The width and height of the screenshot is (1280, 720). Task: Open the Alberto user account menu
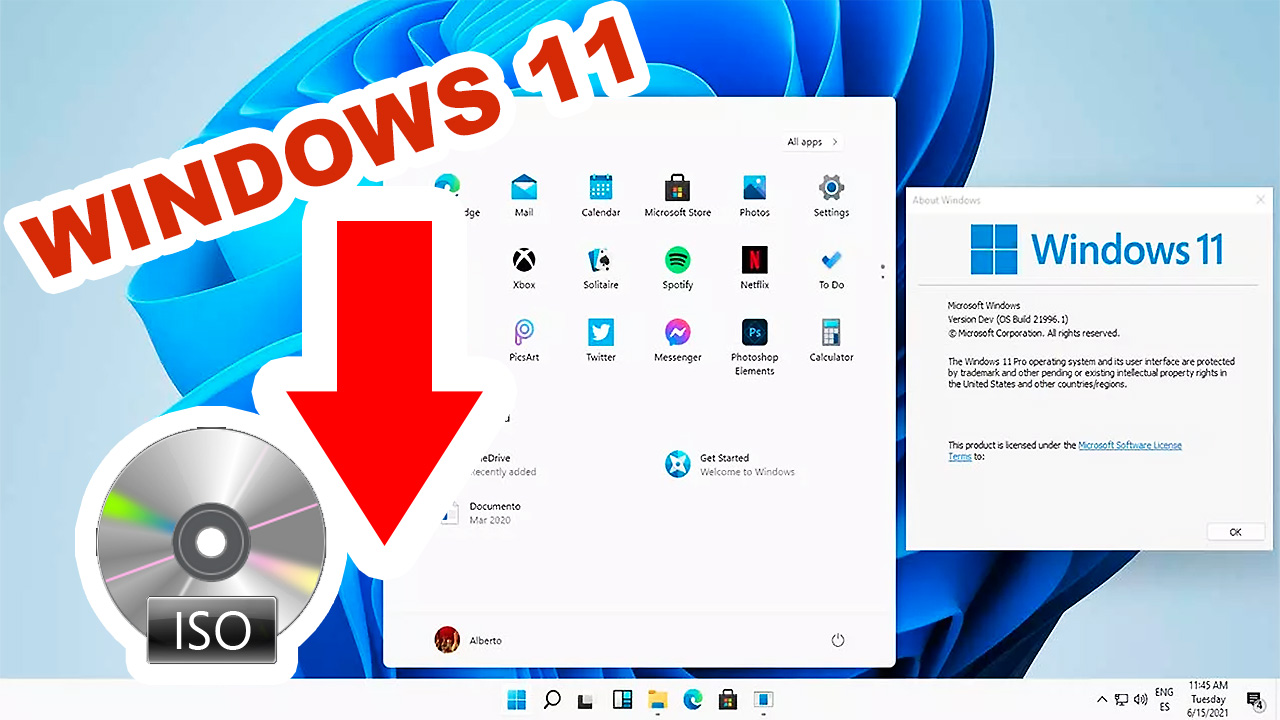[468, 640]
